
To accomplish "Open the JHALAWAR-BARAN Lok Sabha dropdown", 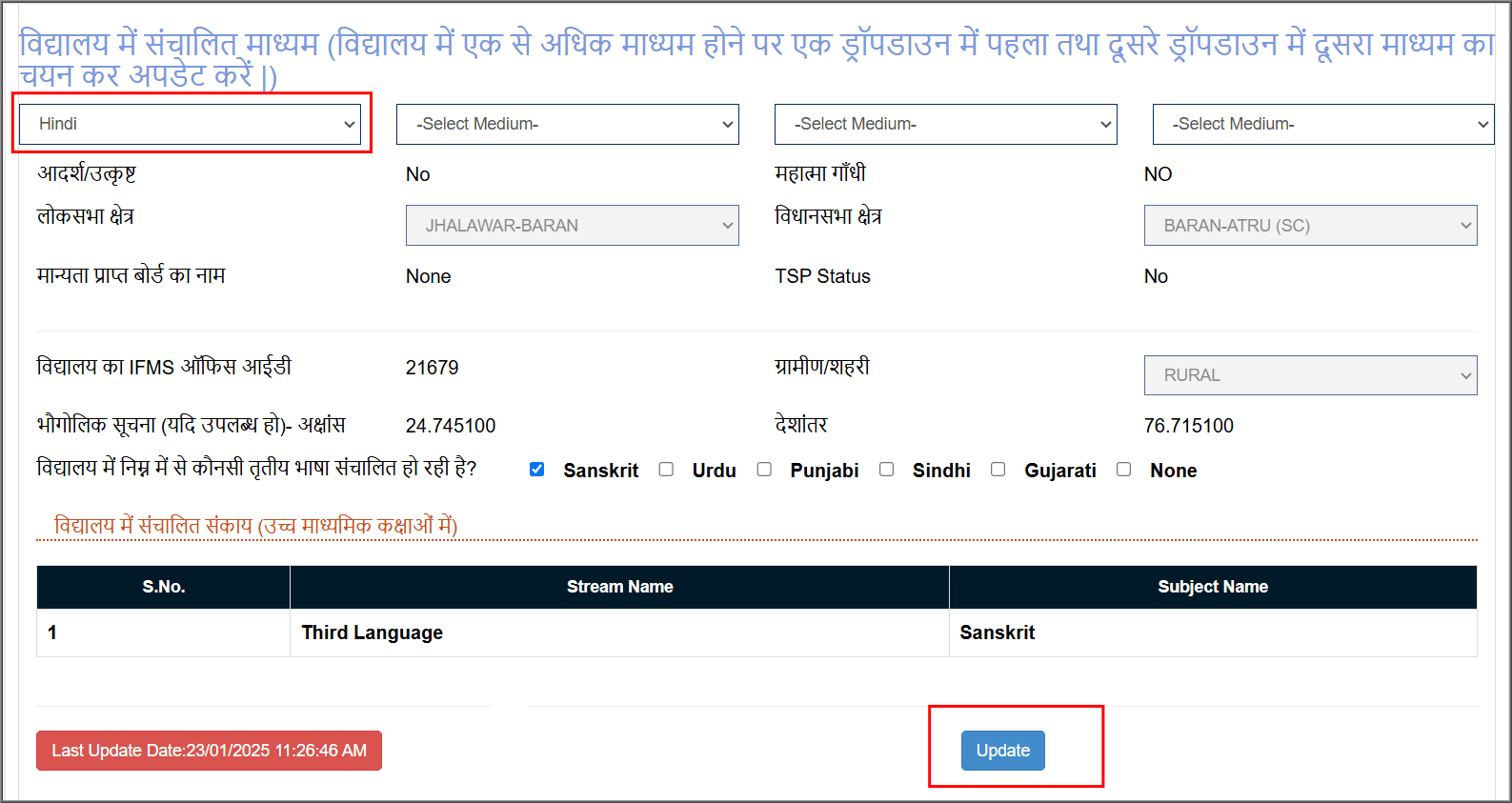I will click(x=573, y=226).
